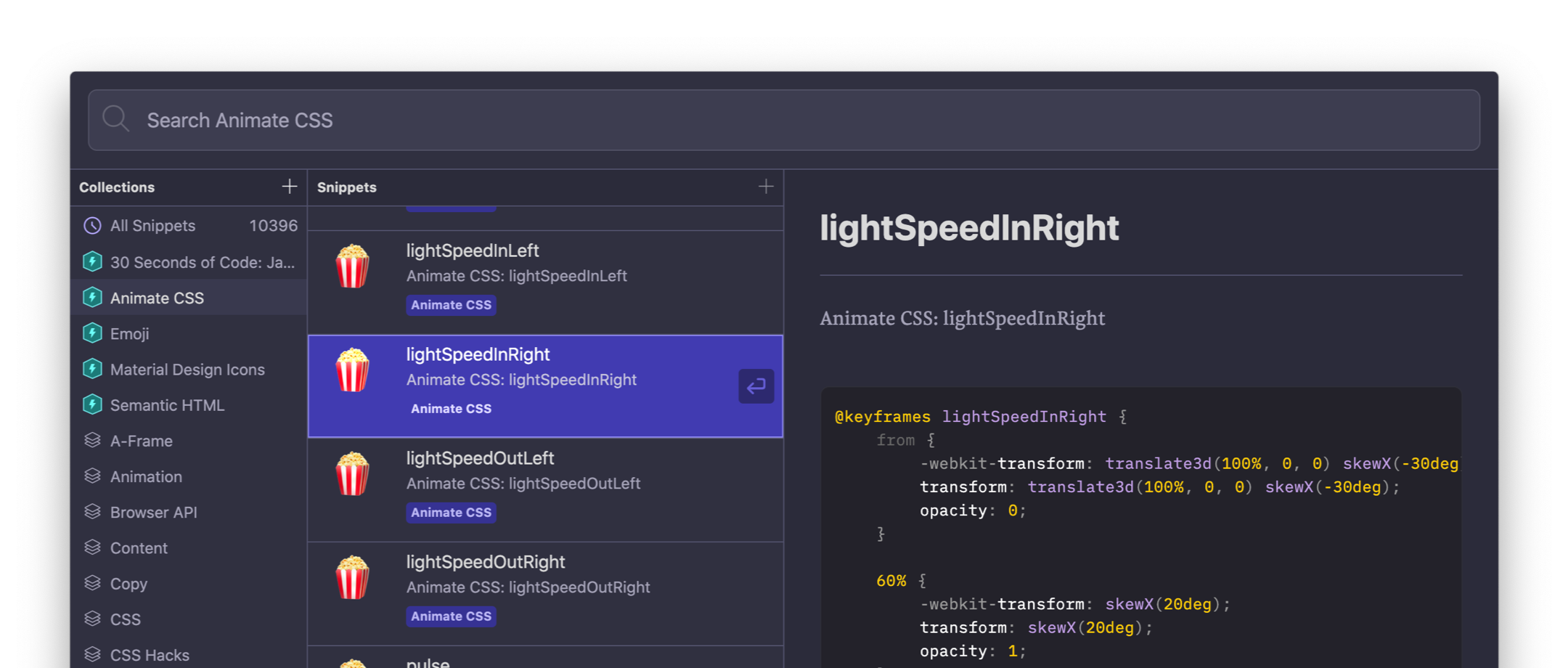Click the stack icon next to A-Frame
1568x668 pixels.
(92, 441)
